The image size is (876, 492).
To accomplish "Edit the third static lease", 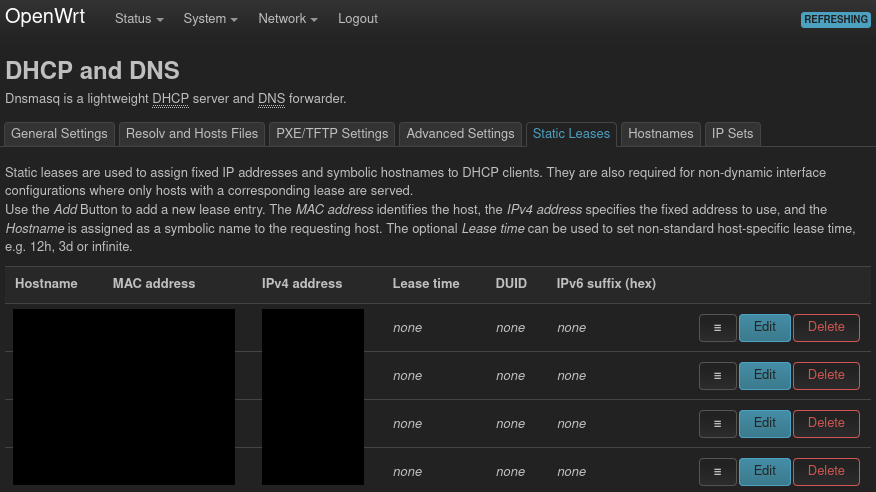I will 765,424.
